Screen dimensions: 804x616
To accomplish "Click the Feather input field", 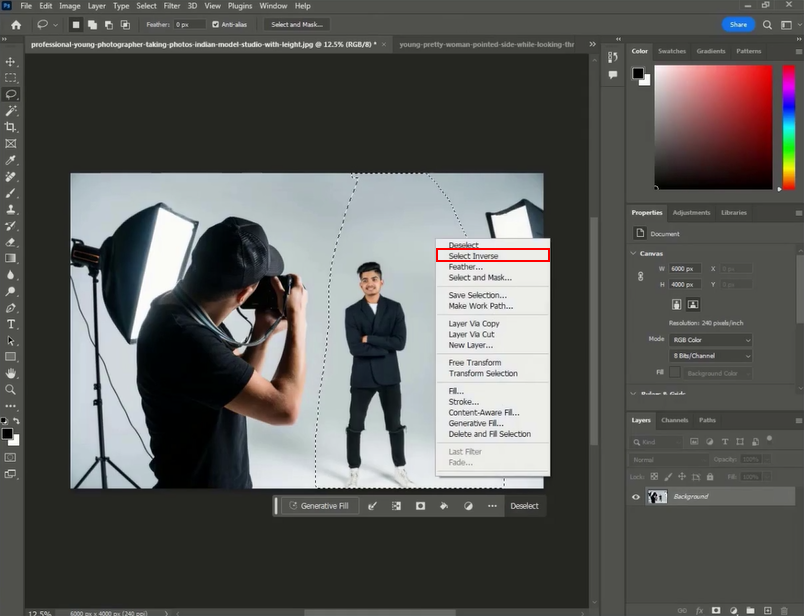I will point(189,25).
